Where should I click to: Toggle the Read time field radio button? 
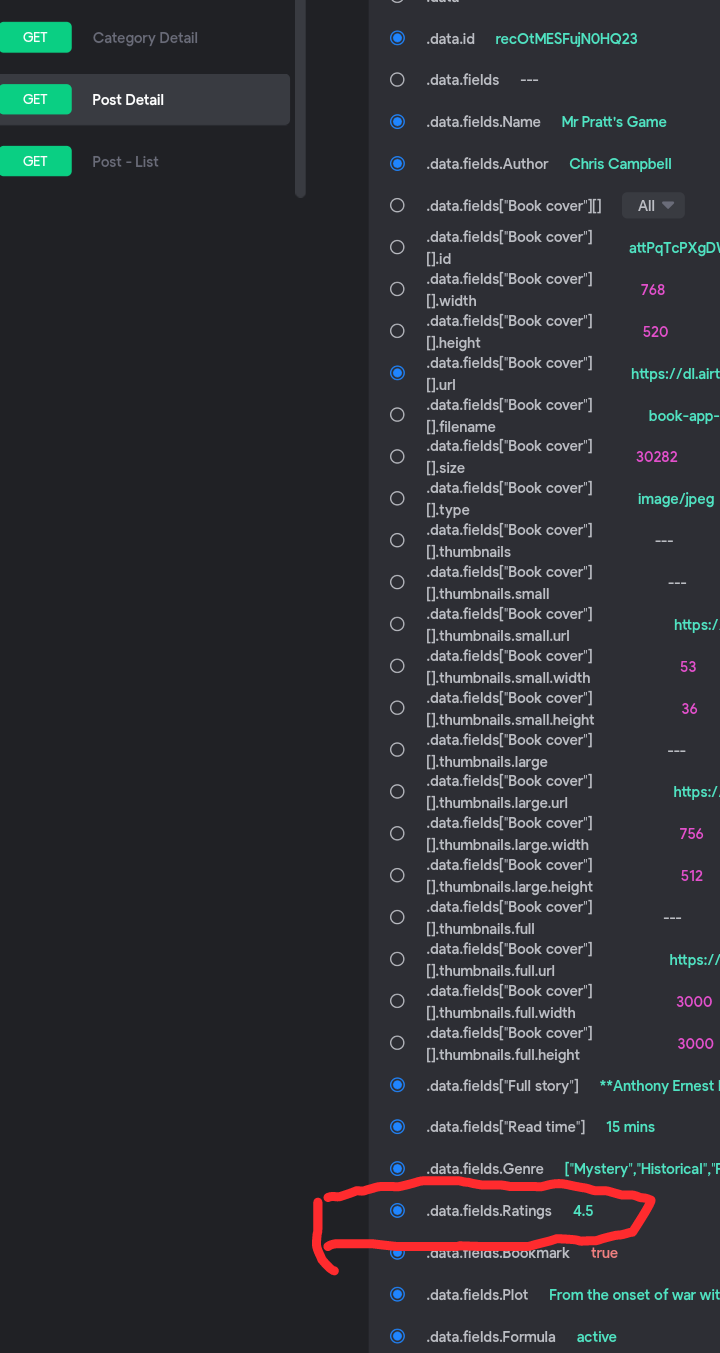pyautogui.click(x=397, y=1127)
